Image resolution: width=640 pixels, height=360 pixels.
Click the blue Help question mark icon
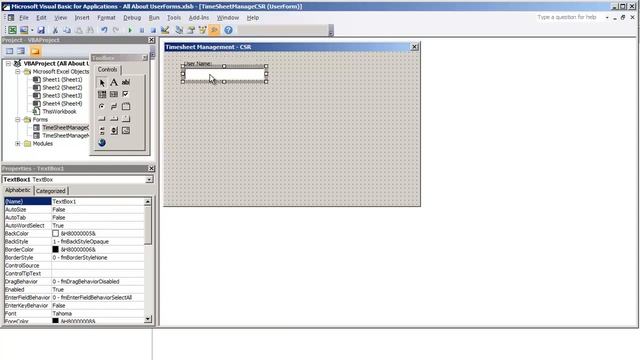228,30
